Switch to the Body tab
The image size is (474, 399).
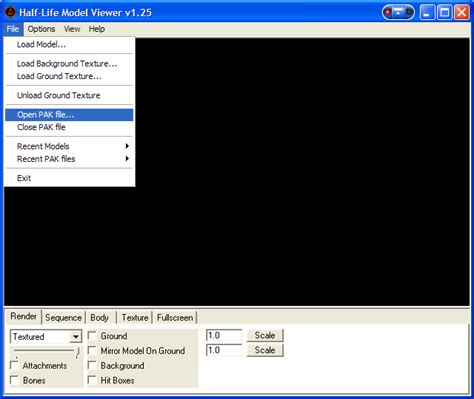(x=100, y=318)
